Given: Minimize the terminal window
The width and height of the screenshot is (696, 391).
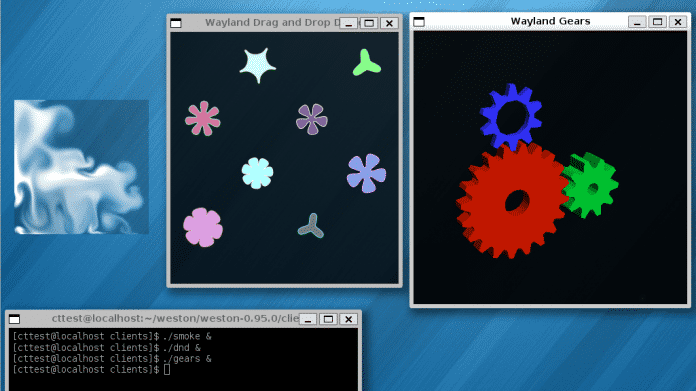Looking at the screenshot, I should click(x=308, y=319).
